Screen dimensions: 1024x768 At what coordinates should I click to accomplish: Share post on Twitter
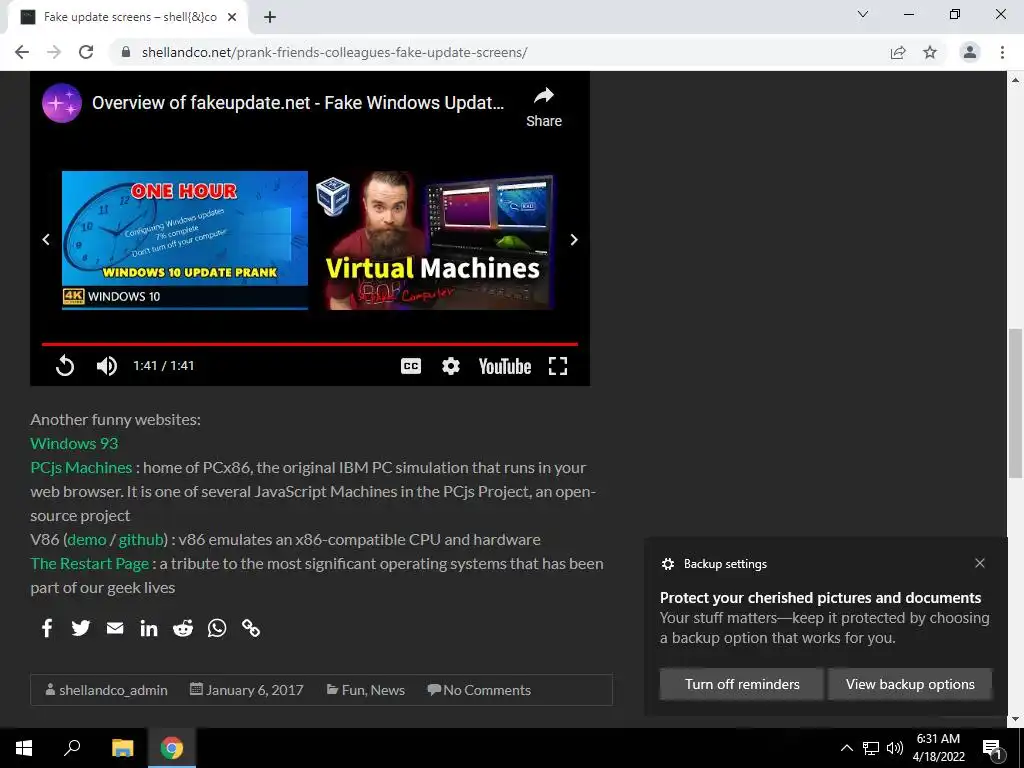(x=81, y=628)
